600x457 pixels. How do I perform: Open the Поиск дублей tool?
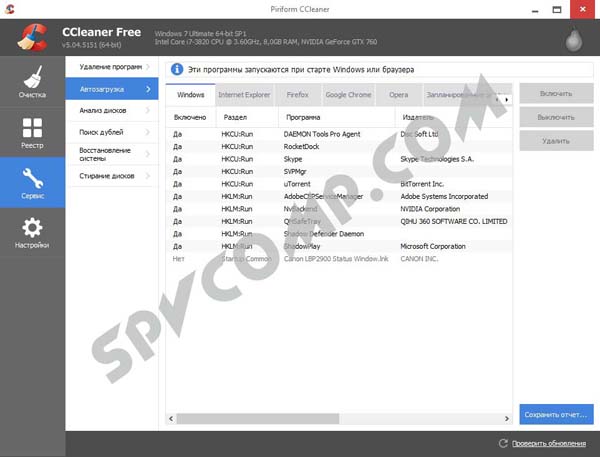tap(103, 132)
